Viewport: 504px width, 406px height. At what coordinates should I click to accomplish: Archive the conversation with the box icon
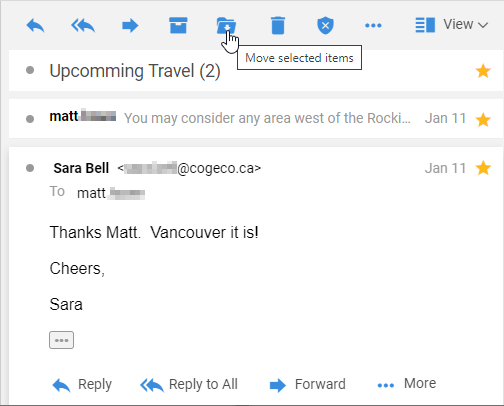(178, 26)
